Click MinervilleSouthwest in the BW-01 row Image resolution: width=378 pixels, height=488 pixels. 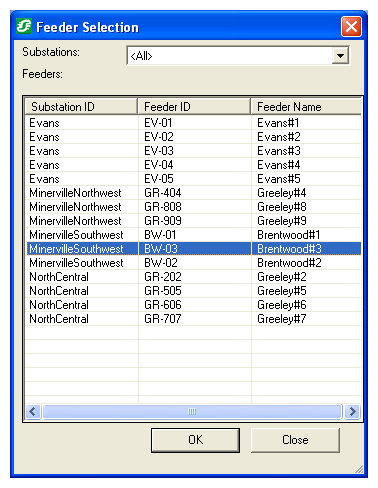[x=76, y=235]
